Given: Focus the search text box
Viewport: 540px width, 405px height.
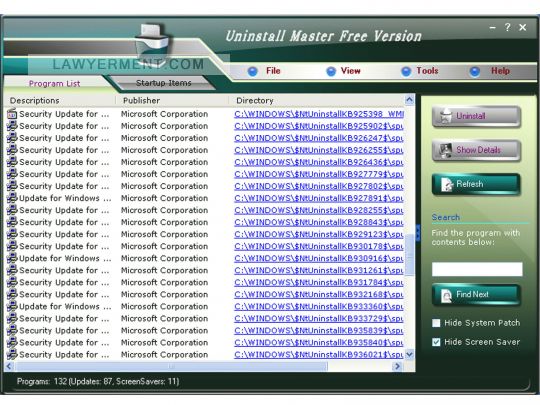Looking at the screenshot, I should coord(477,269).
